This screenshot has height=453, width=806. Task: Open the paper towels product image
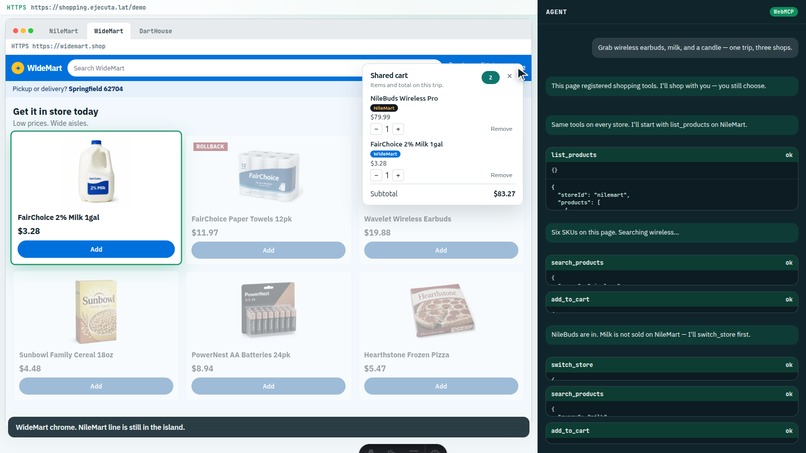[269, 176]
